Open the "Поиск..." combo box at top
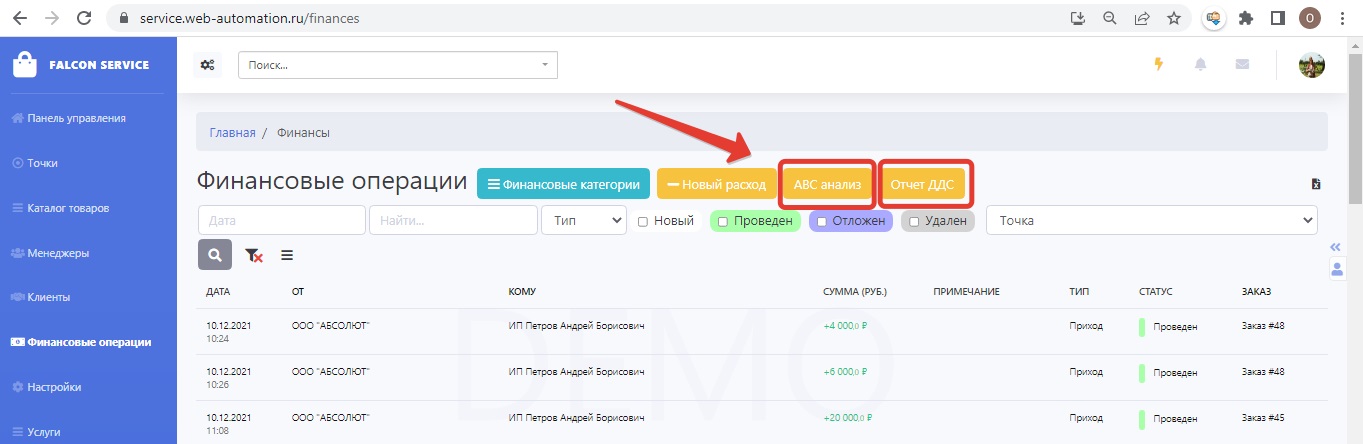Viewport: 1363px width, 444px height. click(397, 65)
